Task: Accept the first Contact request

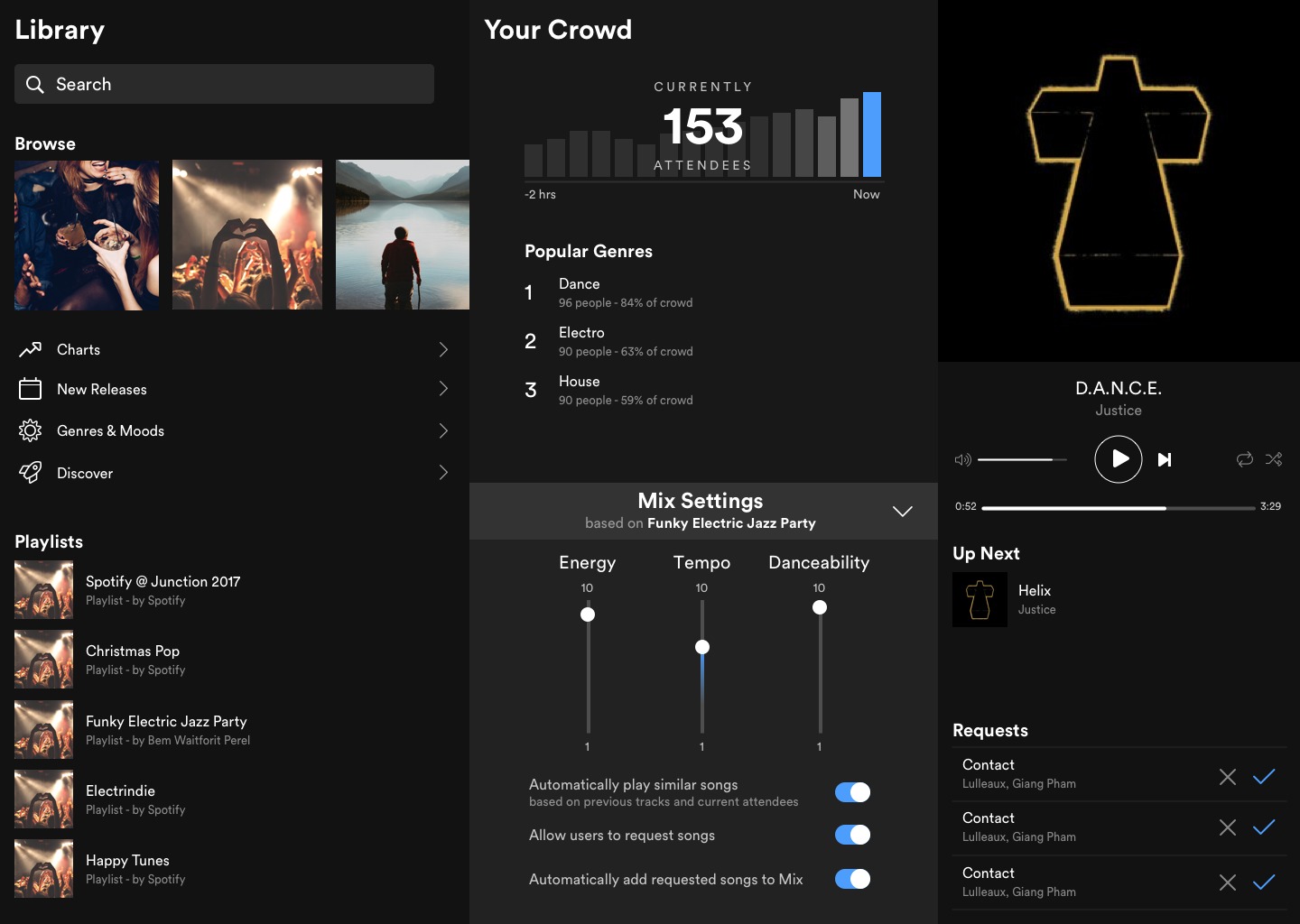Action: 1264,776
